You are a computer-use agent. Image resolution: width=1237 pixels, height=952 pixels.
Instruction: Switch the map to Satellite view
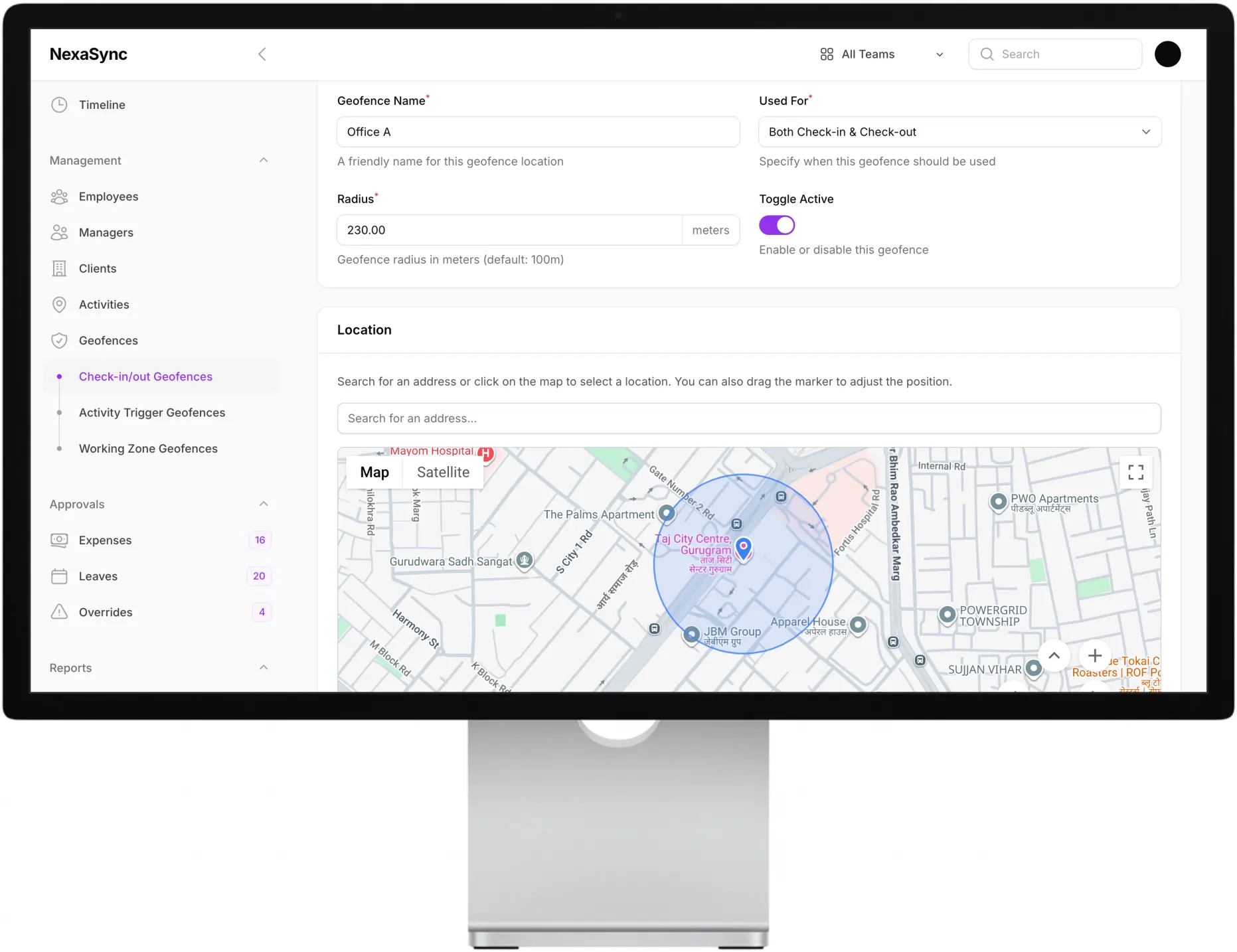point(442,472)
